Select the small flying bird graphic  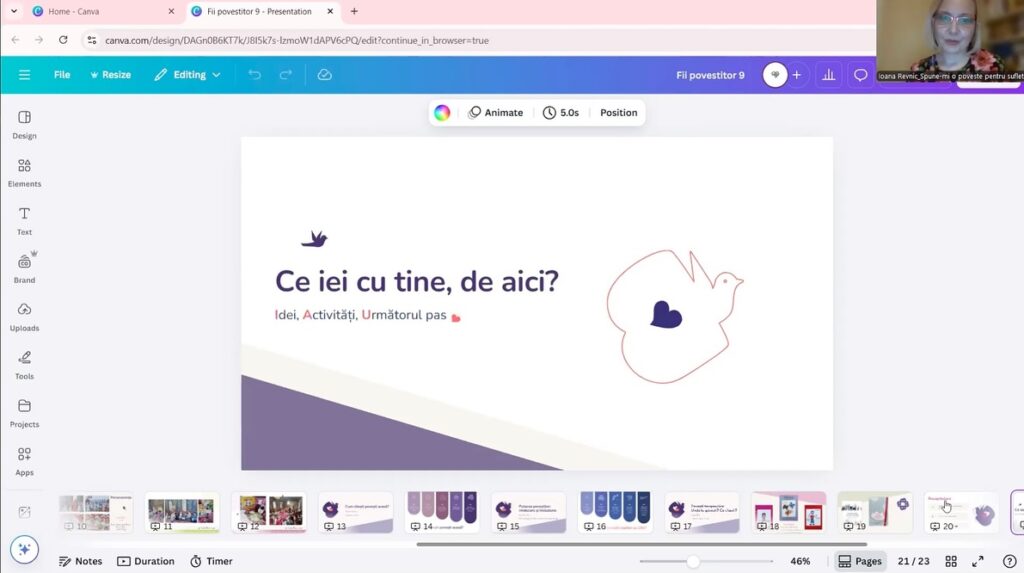pos(314,239)
